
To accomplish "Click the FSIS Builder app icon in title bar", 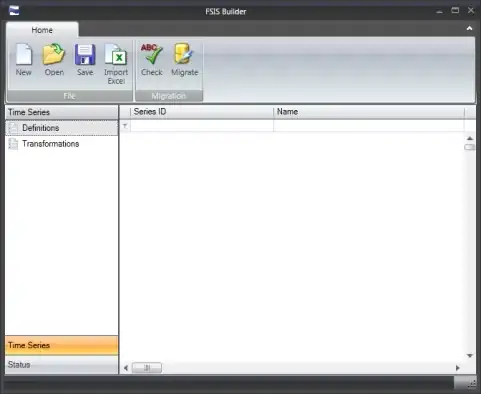I will click(14, 11).
